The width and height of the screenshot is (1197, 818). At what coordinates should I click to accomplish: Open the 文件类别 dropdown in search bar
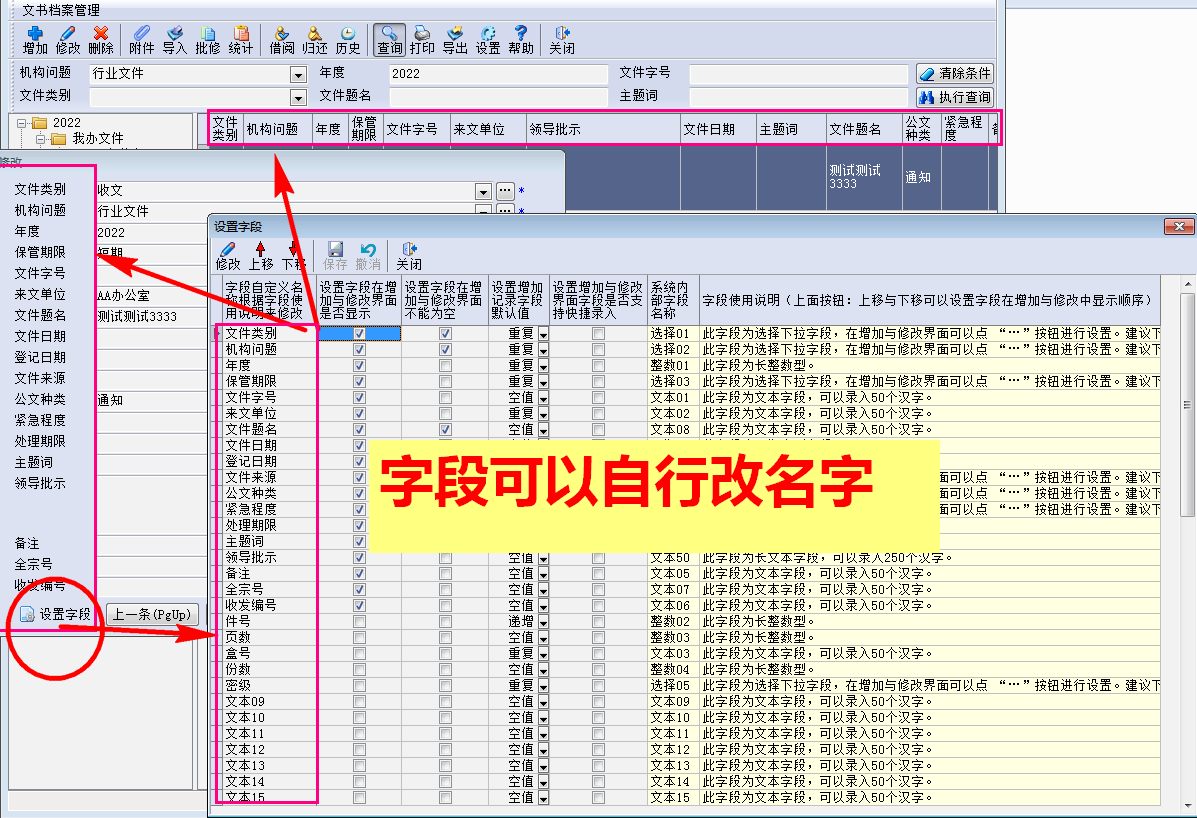coord(298,97)
